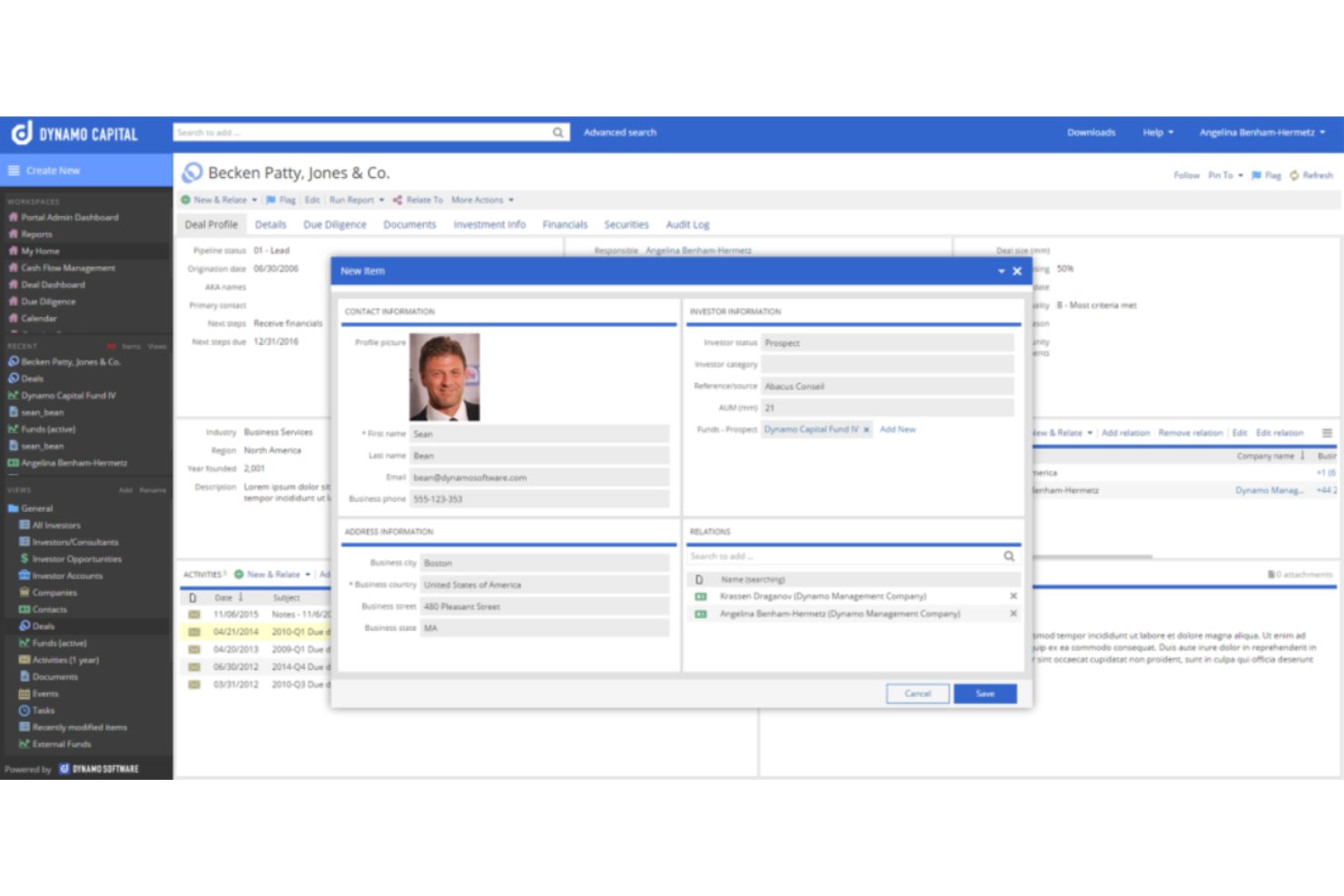Click the Refresh icon in header
This screenshot has width=1344, height=896.
point(1294,175)
